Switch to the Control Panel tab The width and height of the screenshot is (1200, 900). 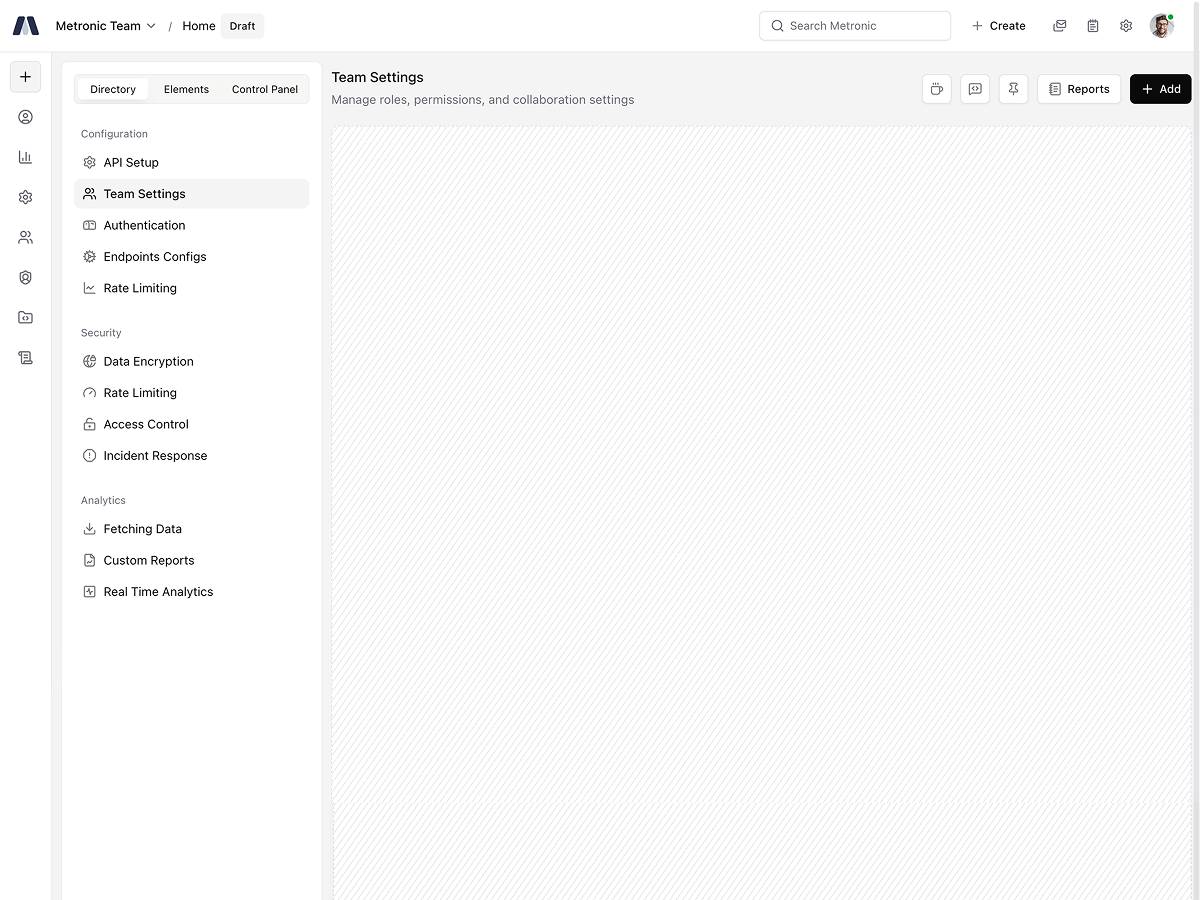point(265,89)
